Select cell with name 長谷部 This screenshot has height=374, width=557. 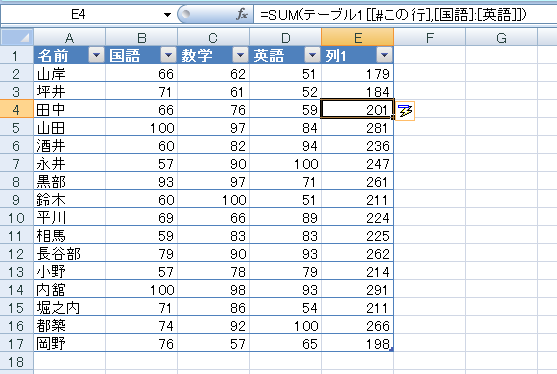(x=70, y=254)
